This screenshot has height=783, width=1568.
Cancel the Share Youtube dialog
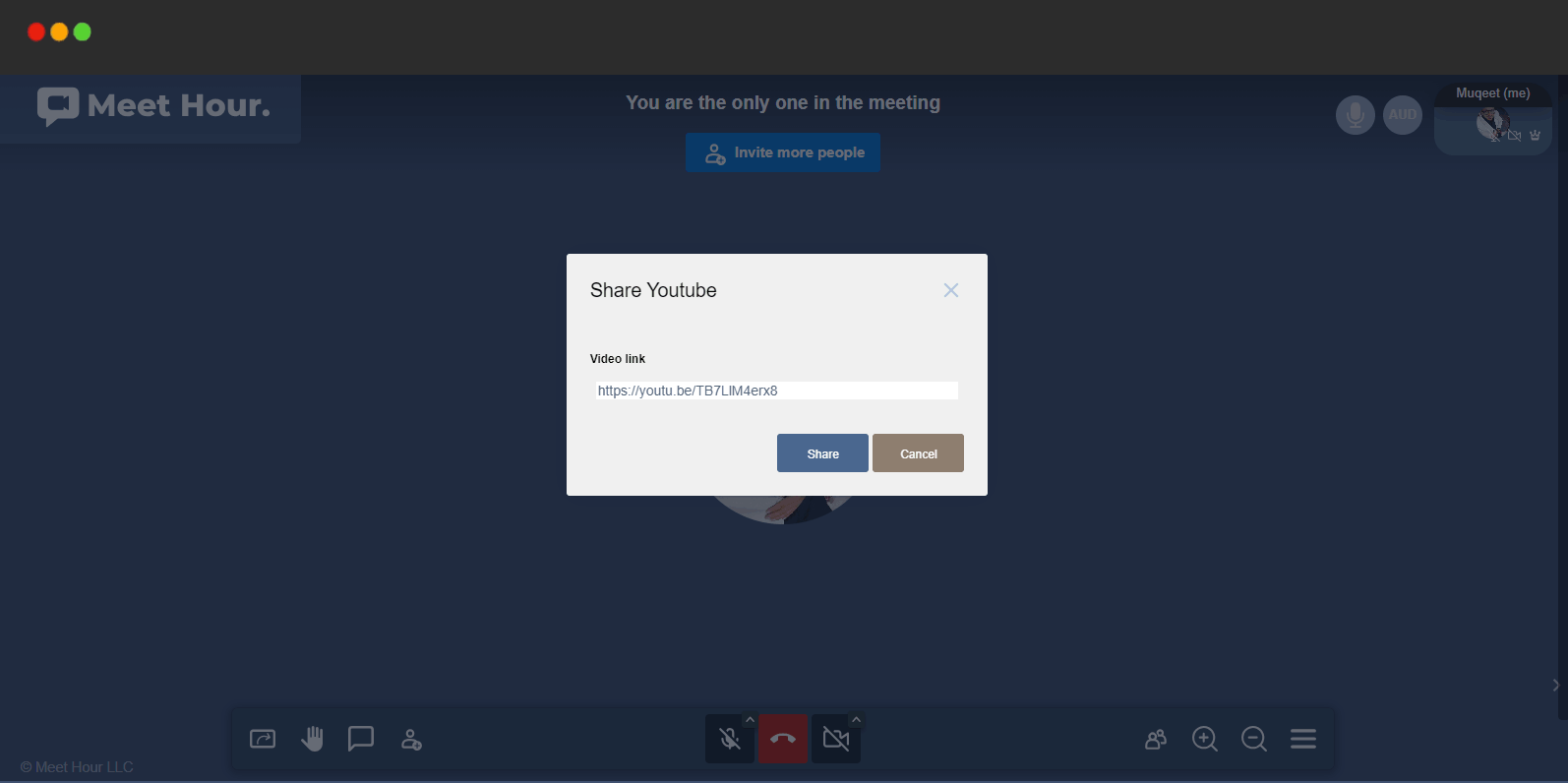pos(918,453)
